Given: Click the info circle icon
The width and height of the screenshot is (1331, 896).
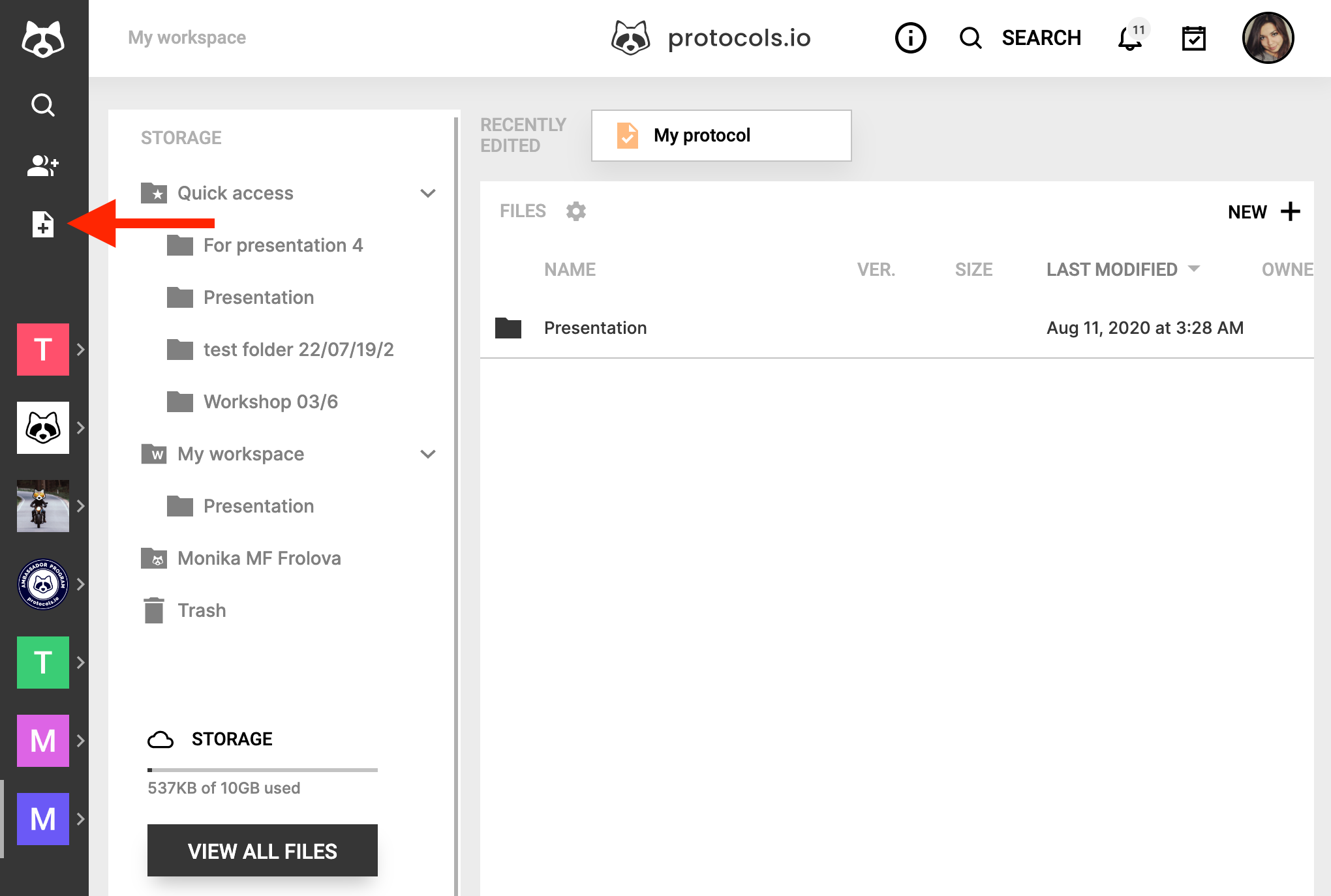Looking at the screenshot, I should click(910, 38).
